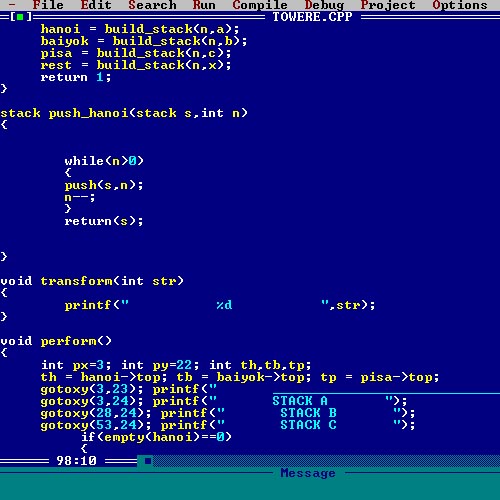Click the 'int px=3;' declaration
500x500 pixels.
click(76, 365)
